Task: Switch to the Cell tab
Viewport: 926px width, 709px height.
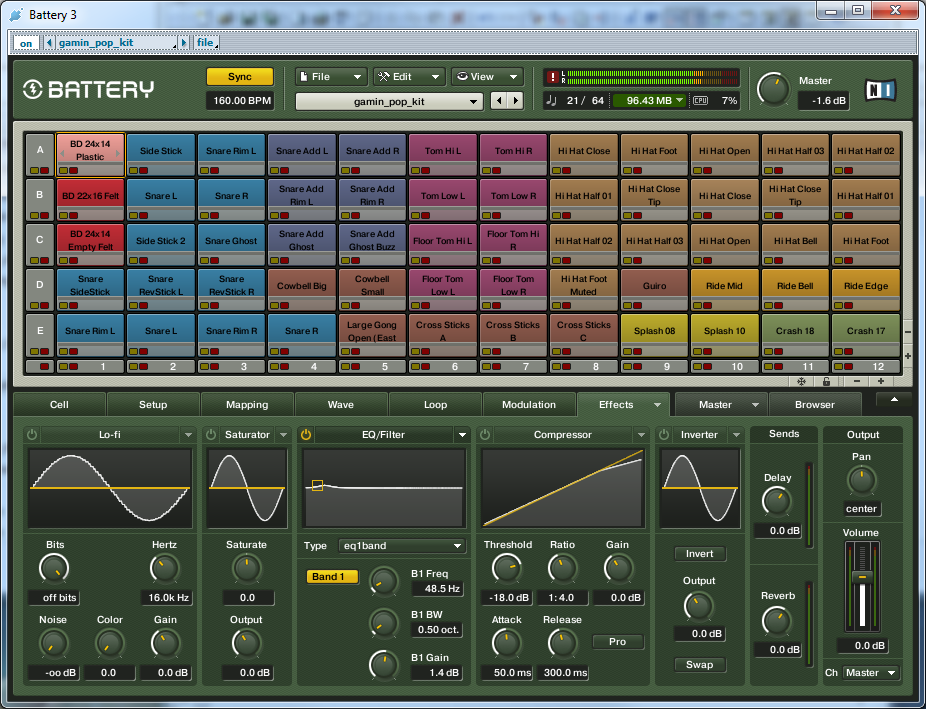Action: [59, 404]
